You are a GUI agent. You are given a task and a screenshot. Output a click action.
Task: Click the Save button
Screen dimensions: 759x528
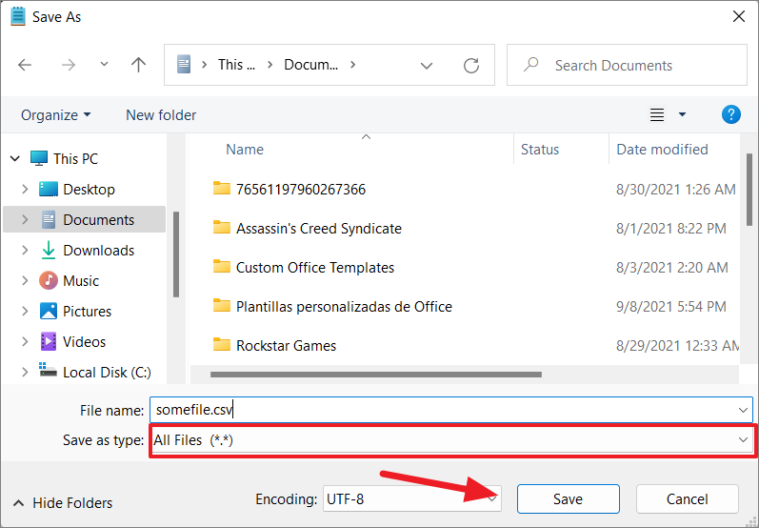point(567,499)
